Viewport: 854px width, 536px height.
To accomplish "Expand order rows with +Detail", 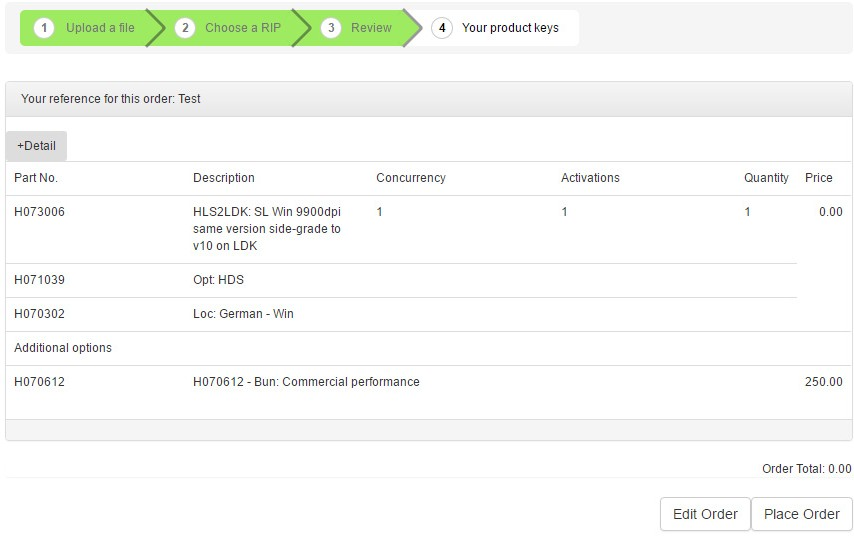I will click(37, 146).
